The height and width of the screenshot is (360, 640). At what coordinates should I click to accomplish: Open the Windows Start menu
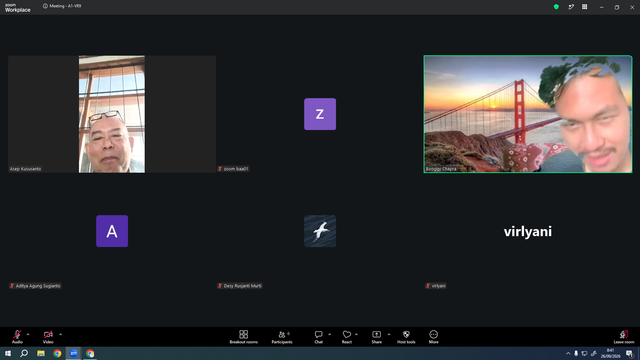tap(8, 353)
